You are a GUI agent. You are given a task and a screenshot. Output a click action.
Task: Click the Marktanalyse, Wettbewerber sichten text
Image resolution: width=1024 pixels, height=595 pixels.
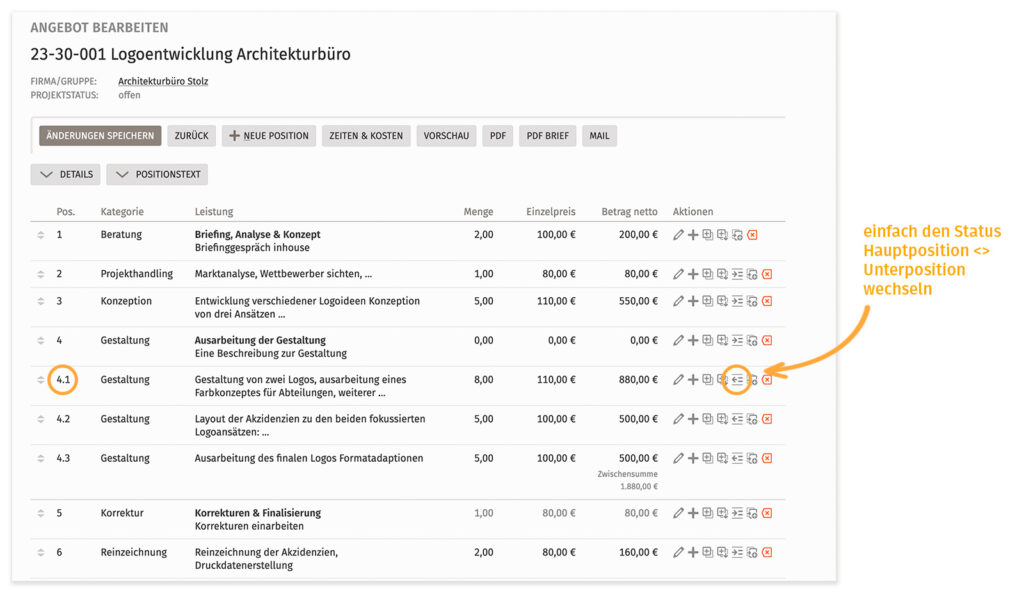pos(283,274)
